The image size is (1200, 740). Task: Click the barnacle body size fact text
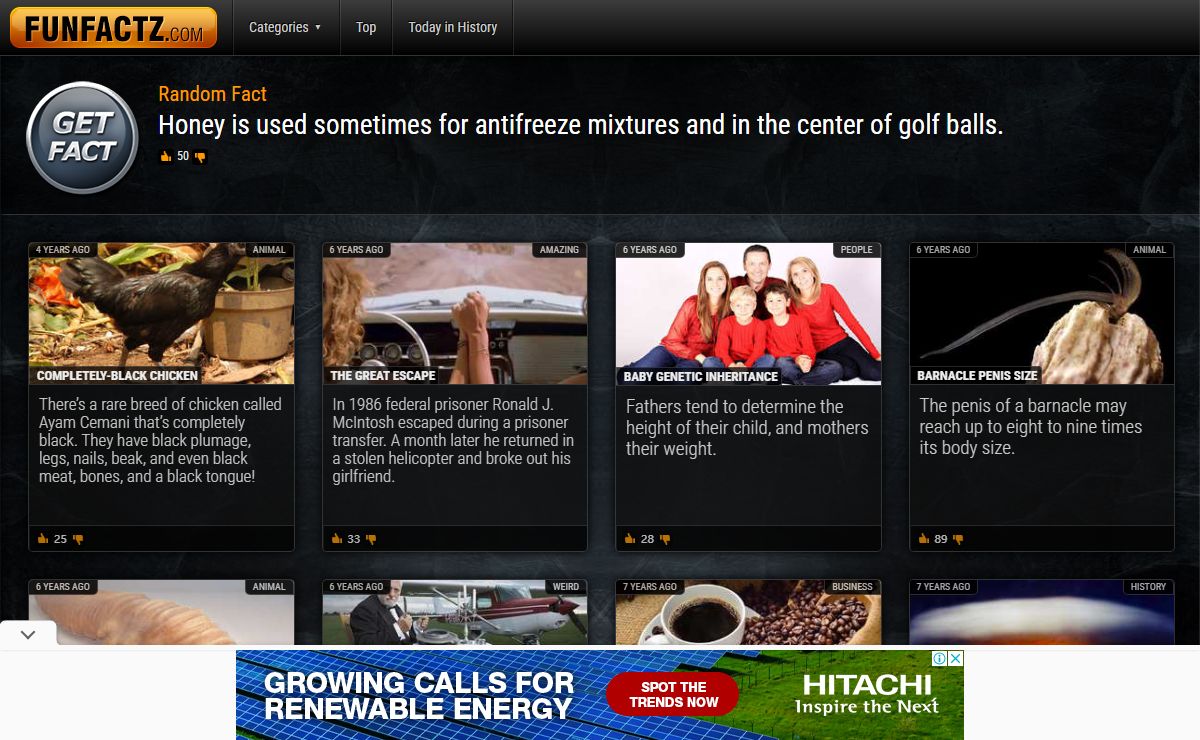pyautogui.click(x=1031, y=427)
